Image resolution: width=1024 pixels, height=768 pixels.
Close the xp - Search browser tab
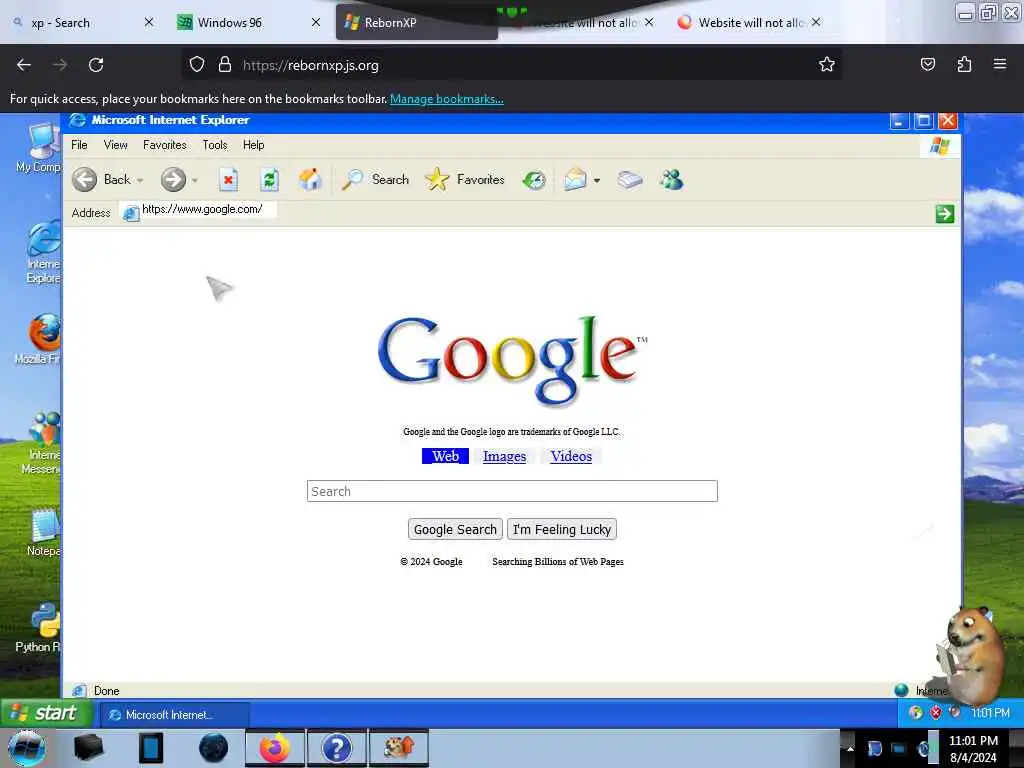coord(149,22)
